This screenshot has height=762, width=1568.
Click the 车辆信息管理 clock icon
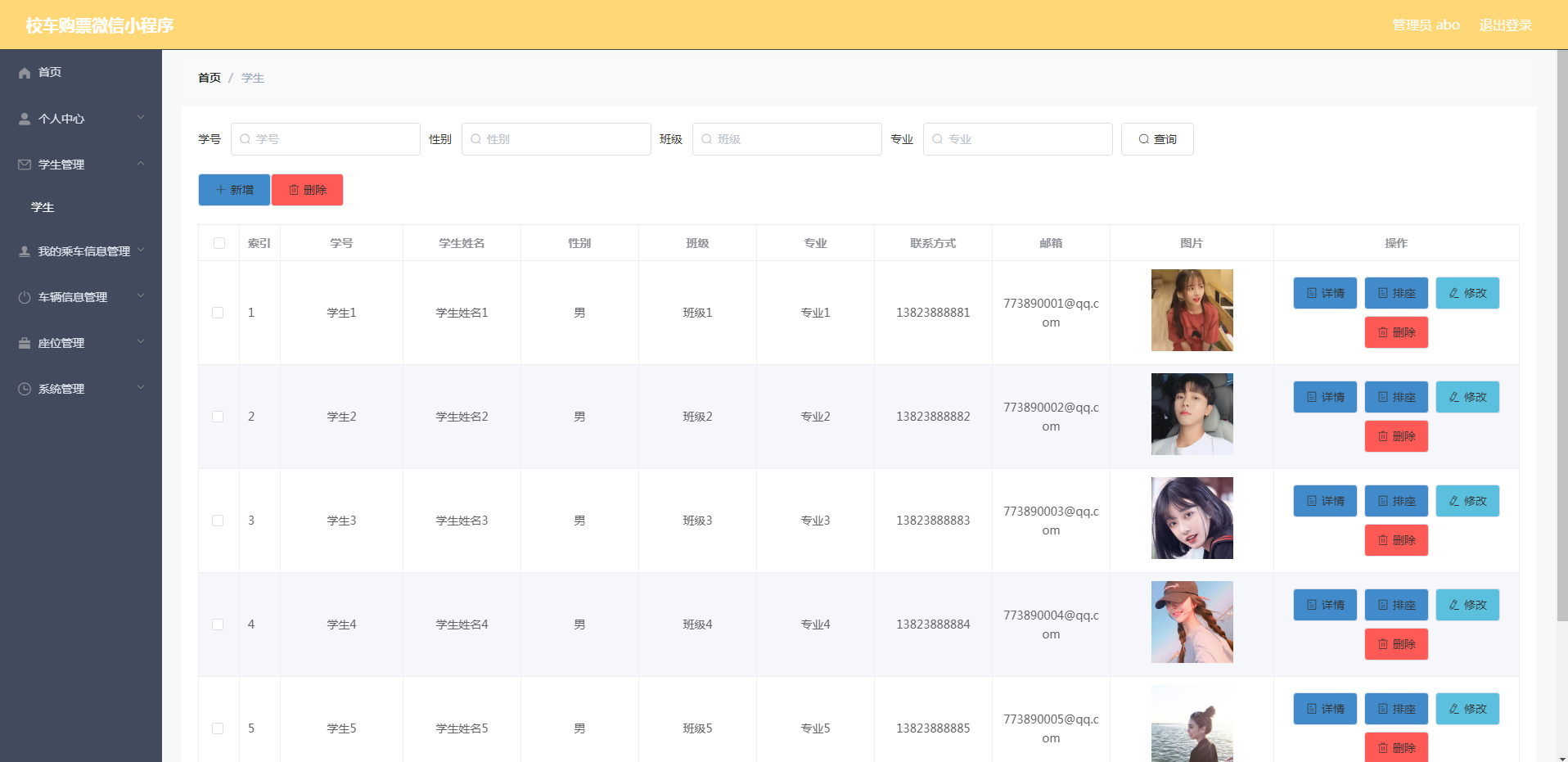pyautogui.click(x=24, y=297)
